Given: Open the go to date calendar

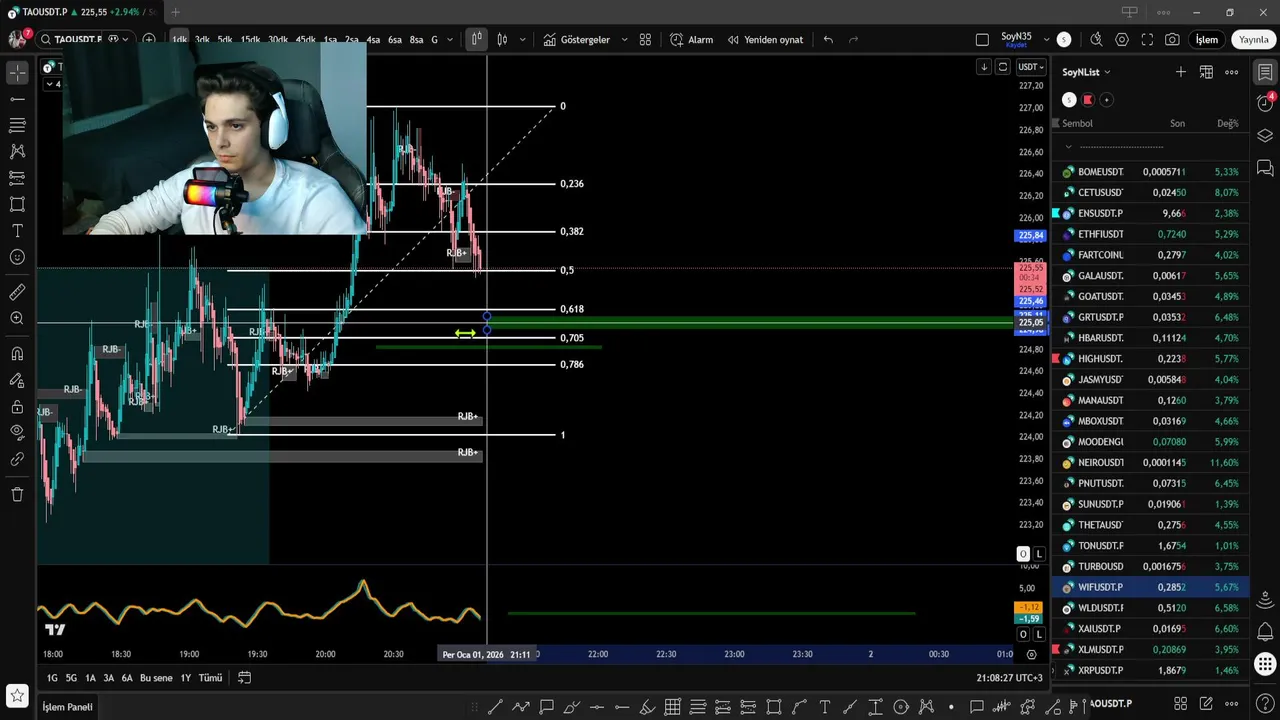Looking at the screenshot, I should (244, 678).
